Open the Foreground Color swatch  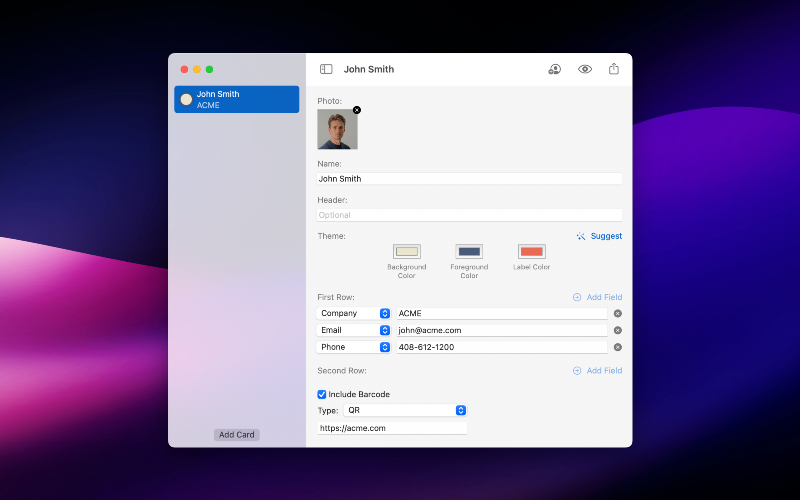[x=469, y=252]
